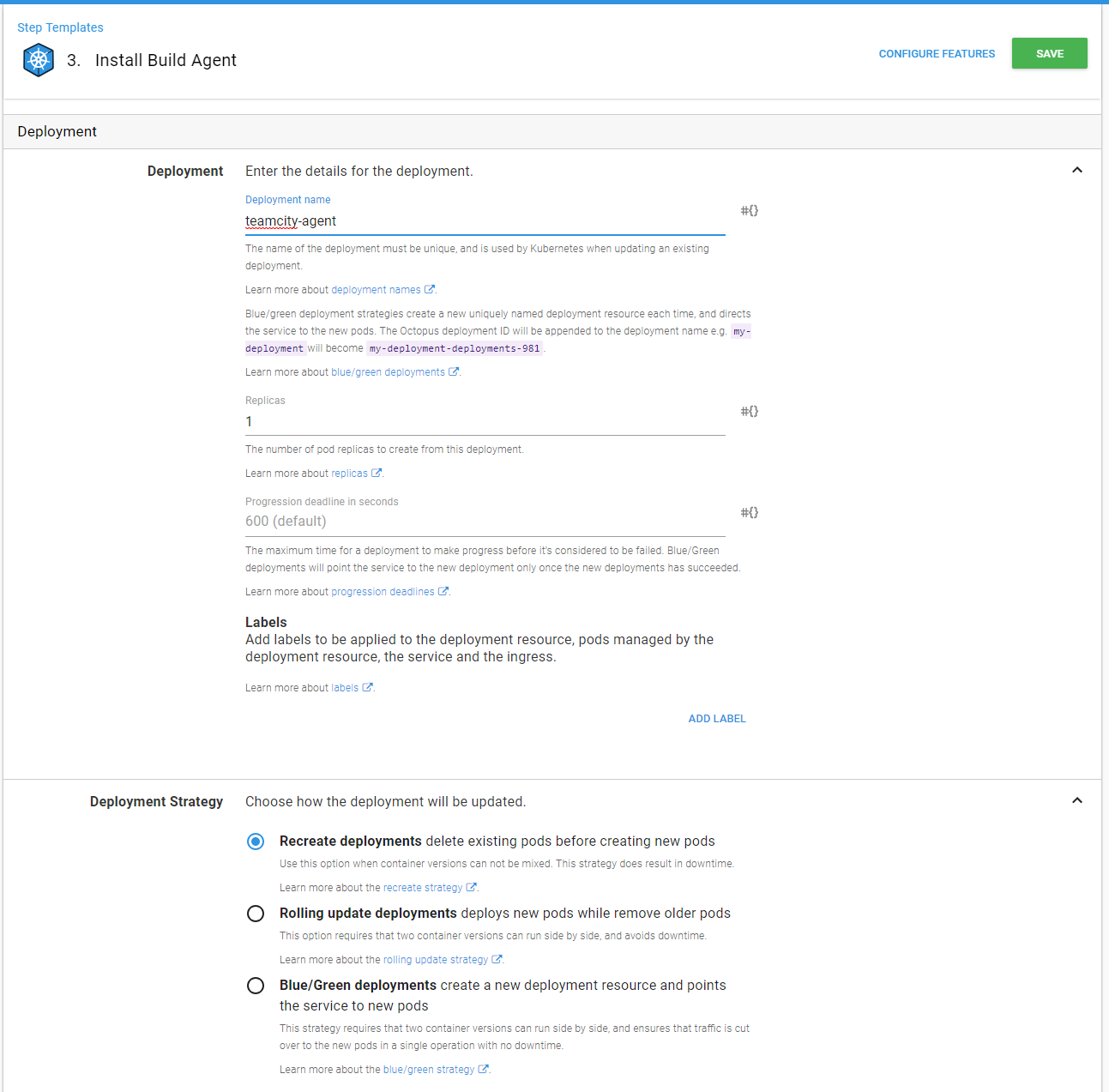1109x1092 pixels.
Task: Collapse the Deployment Strategy section
Action: [x=1077, y=801]
